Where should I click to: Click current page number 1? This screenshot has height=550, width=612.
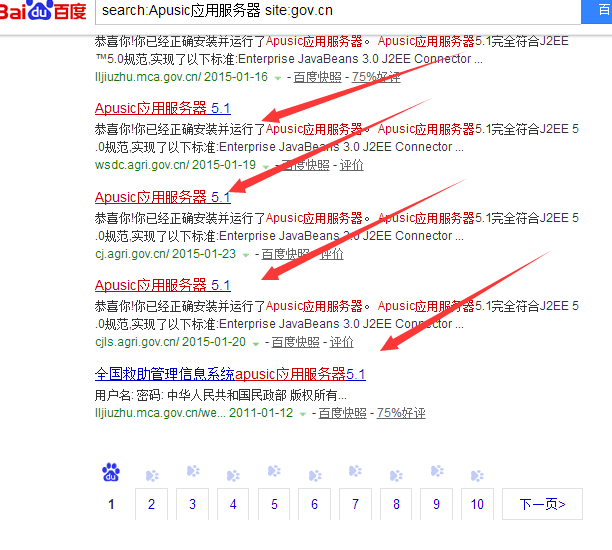tap(111, 504)
